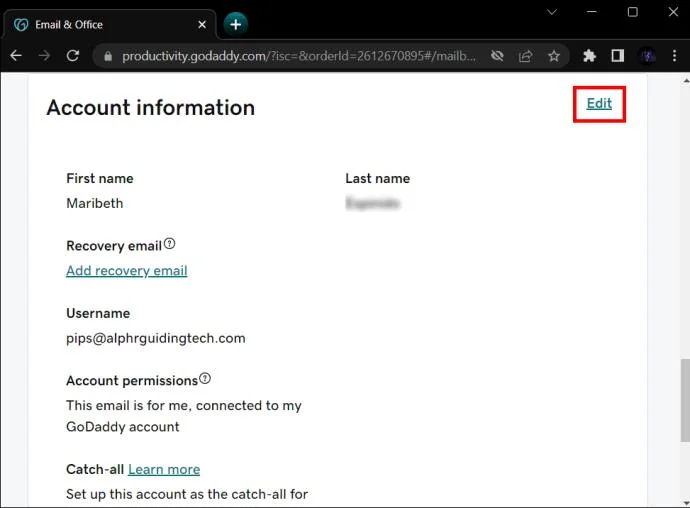Click the vertical scrollbar thumb
This screenshot has height=508, width=690.
tap(685, 400)
